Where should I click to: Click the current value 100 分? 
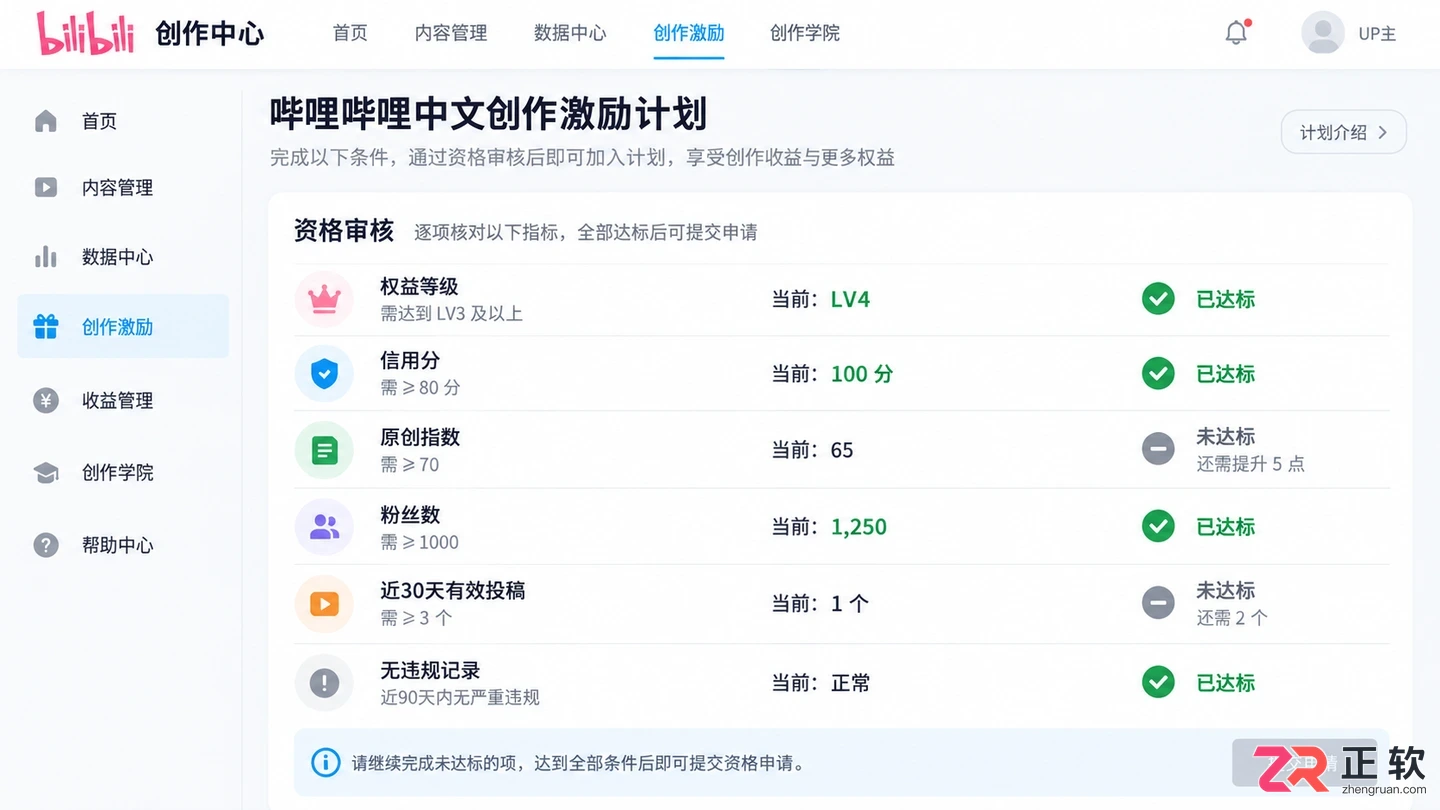(862, 374)
